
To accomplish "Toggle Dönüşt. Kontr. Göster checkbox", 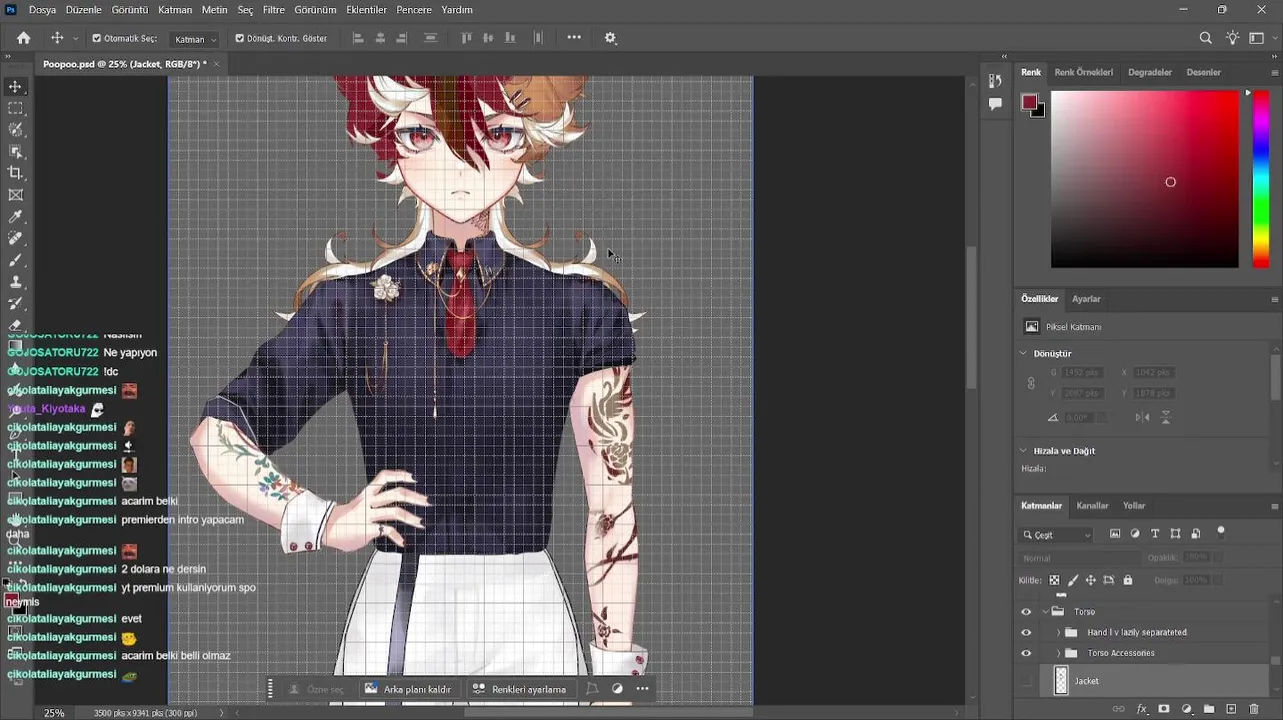I will pos(240,38).
